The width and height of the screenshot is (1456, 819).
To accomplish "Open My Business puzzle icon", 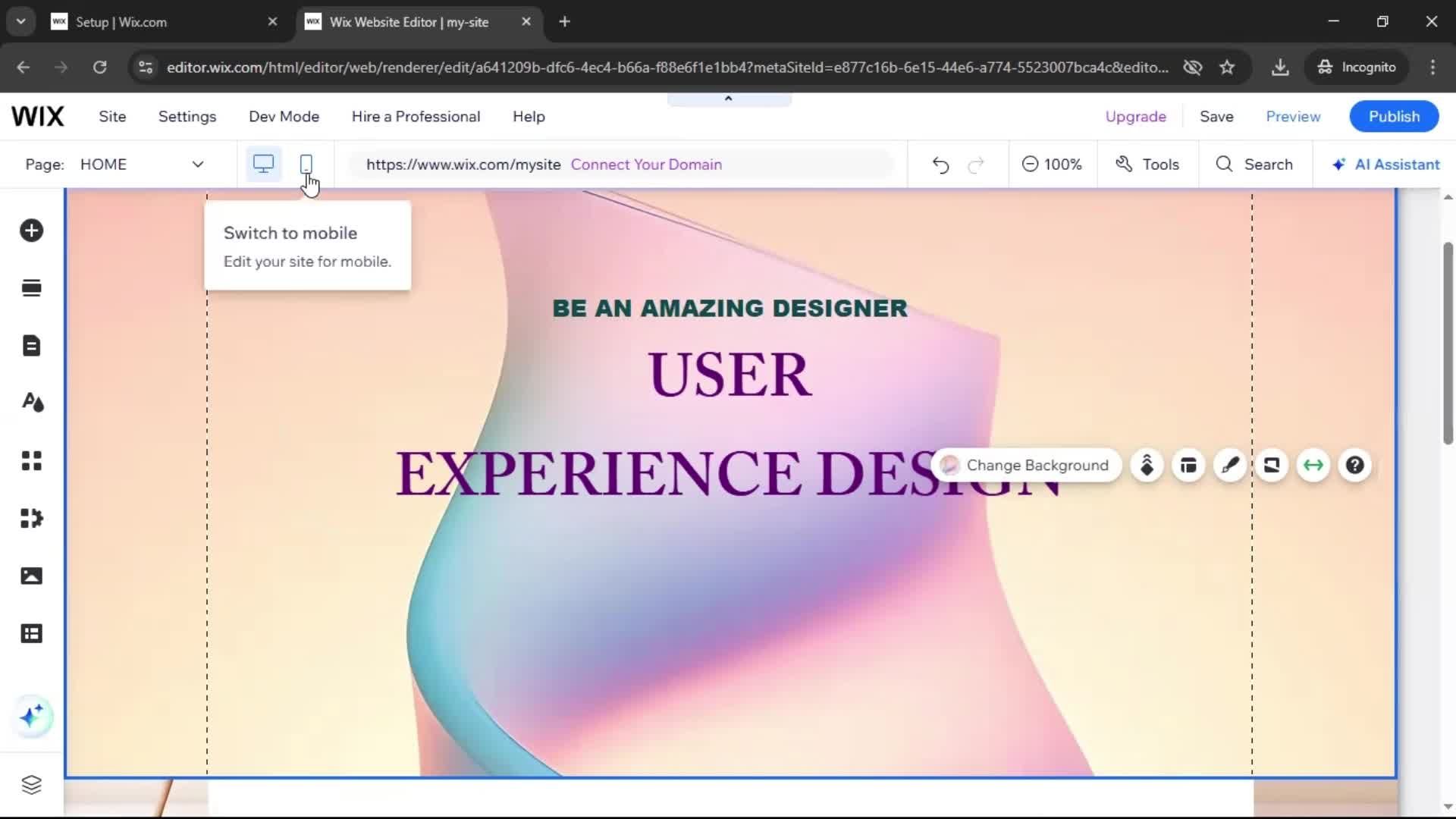I will point(31,518).
